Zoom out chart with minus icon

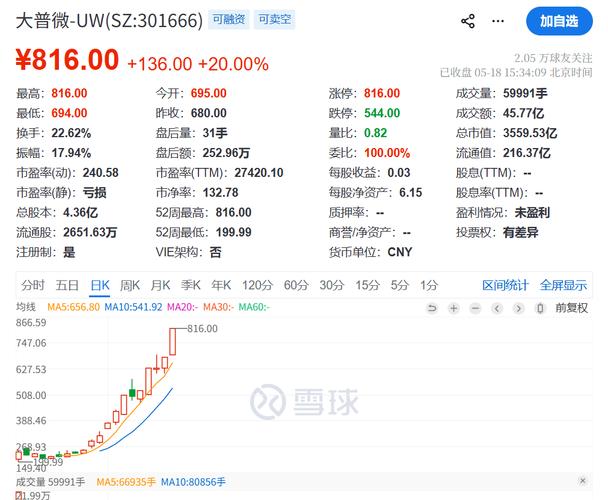tap(475, 308)
